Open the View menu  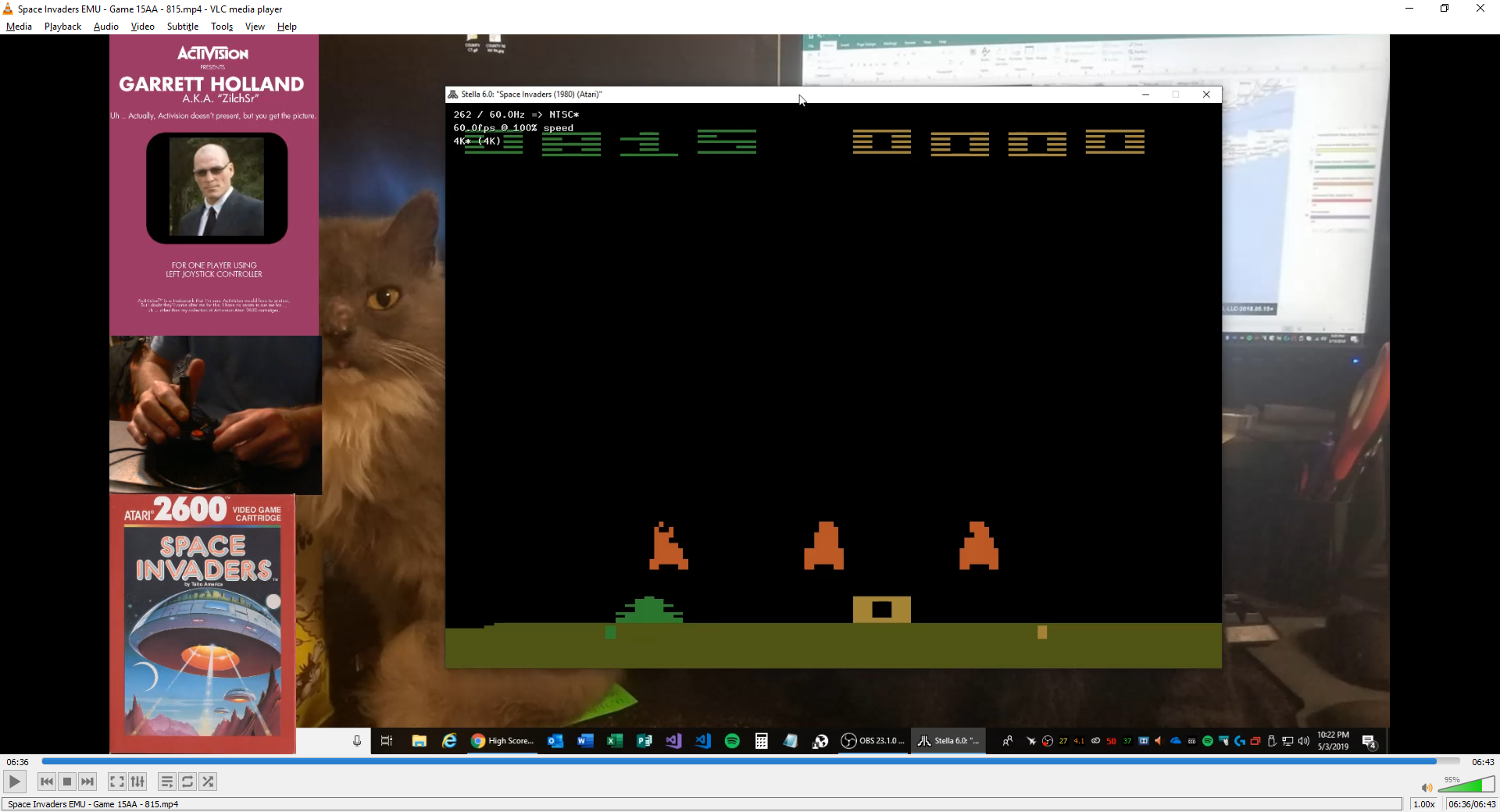click(x=255, y=27)
